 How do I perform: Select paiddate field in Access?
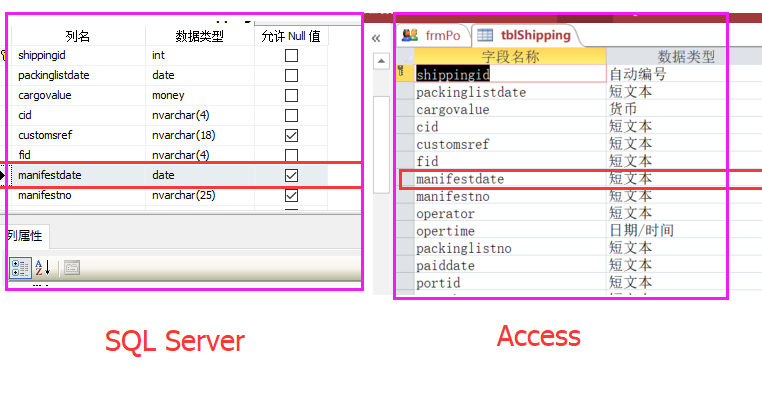tap(446, 266)
